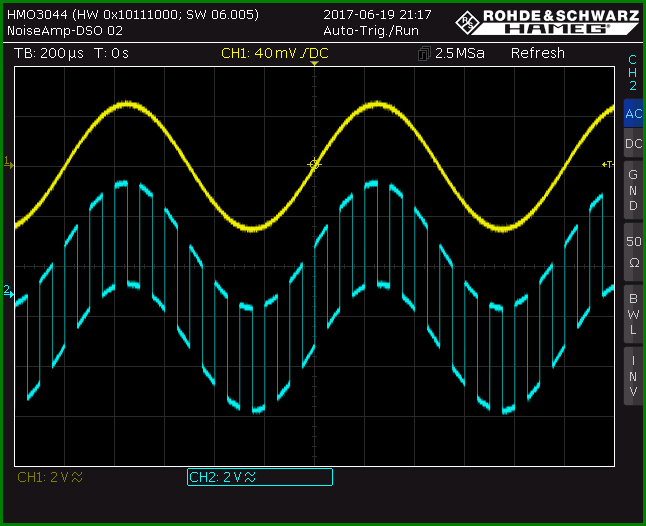The height and width of the screenshot is (526, 646).
Task: Select AC coupling for channel 2
Action: tap(633, 113)
